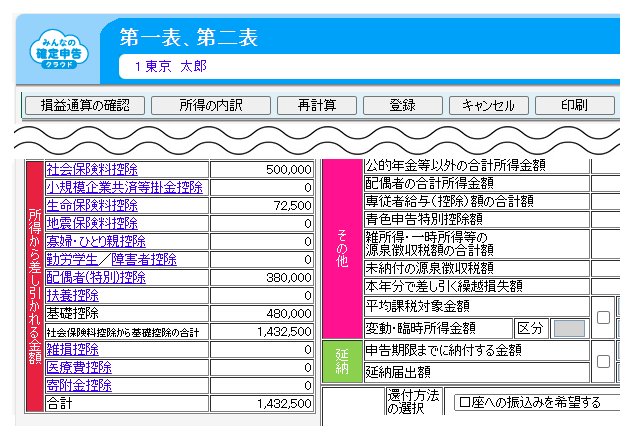Open 社会保険料控除 link
The width and height of the screenshot is (638, 432).
[x=92, y=169]
